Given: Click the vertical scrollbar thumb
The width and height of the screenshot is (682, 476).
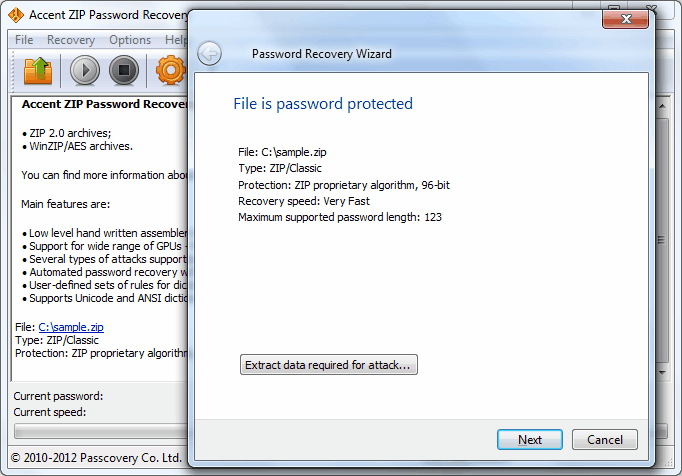Looking at the screenshot, I should [x=662, y=240].
